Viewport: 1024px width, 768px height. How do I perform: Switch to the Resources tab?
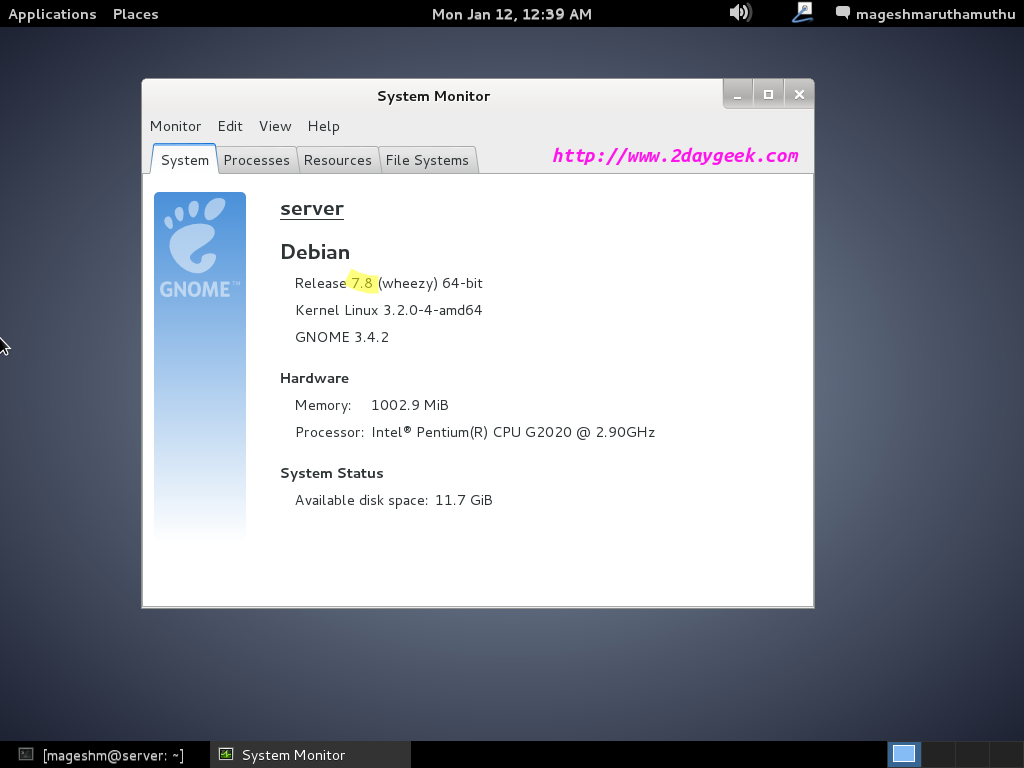pos(337,160)
